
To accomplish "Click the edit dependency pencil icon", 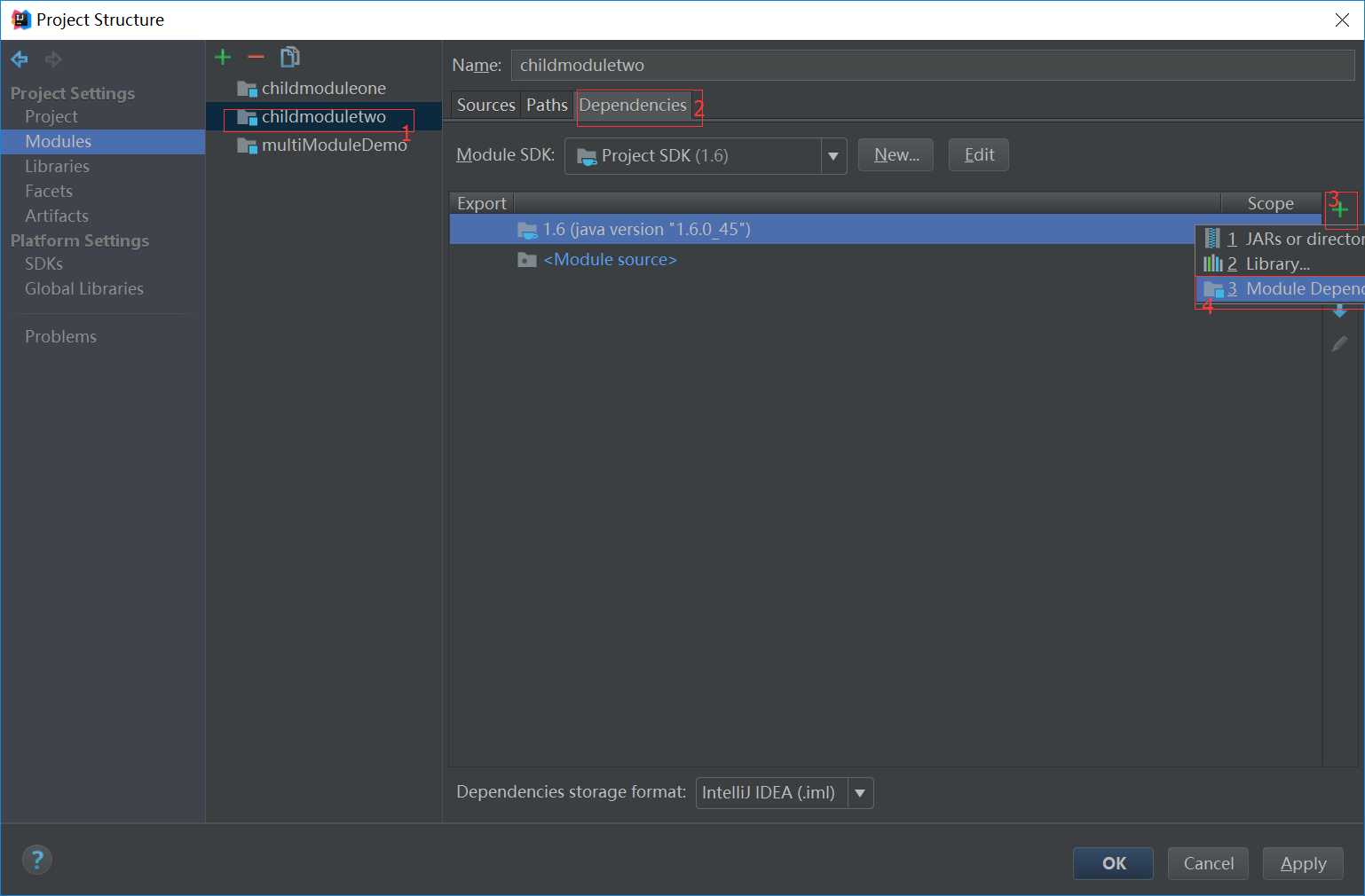I will pyautogui.click(x=1340, y=343).
